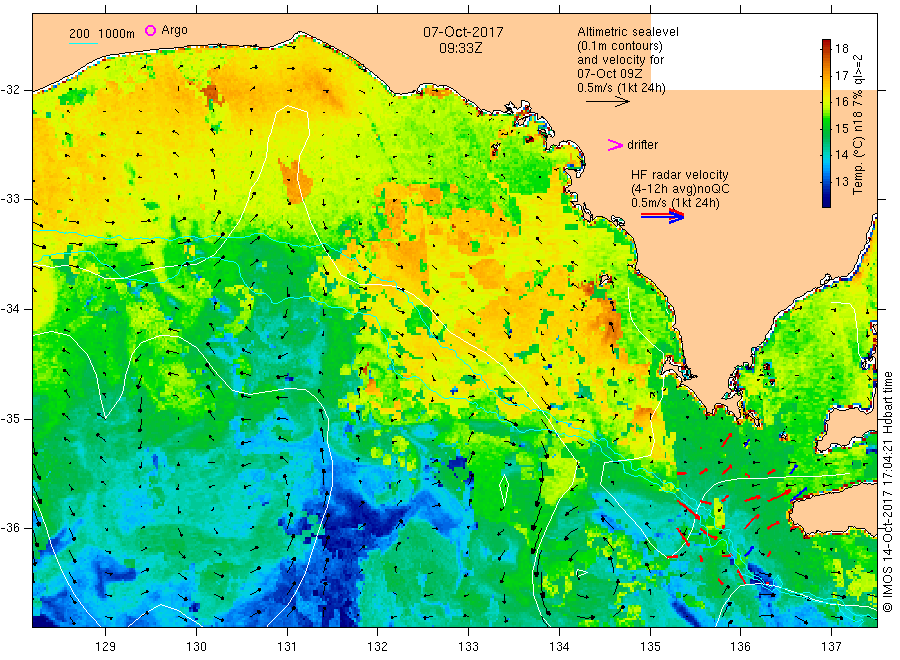Viewport: 900px width, 660px height.
Task: Click the longitude label 137
Action: point(831,647)
